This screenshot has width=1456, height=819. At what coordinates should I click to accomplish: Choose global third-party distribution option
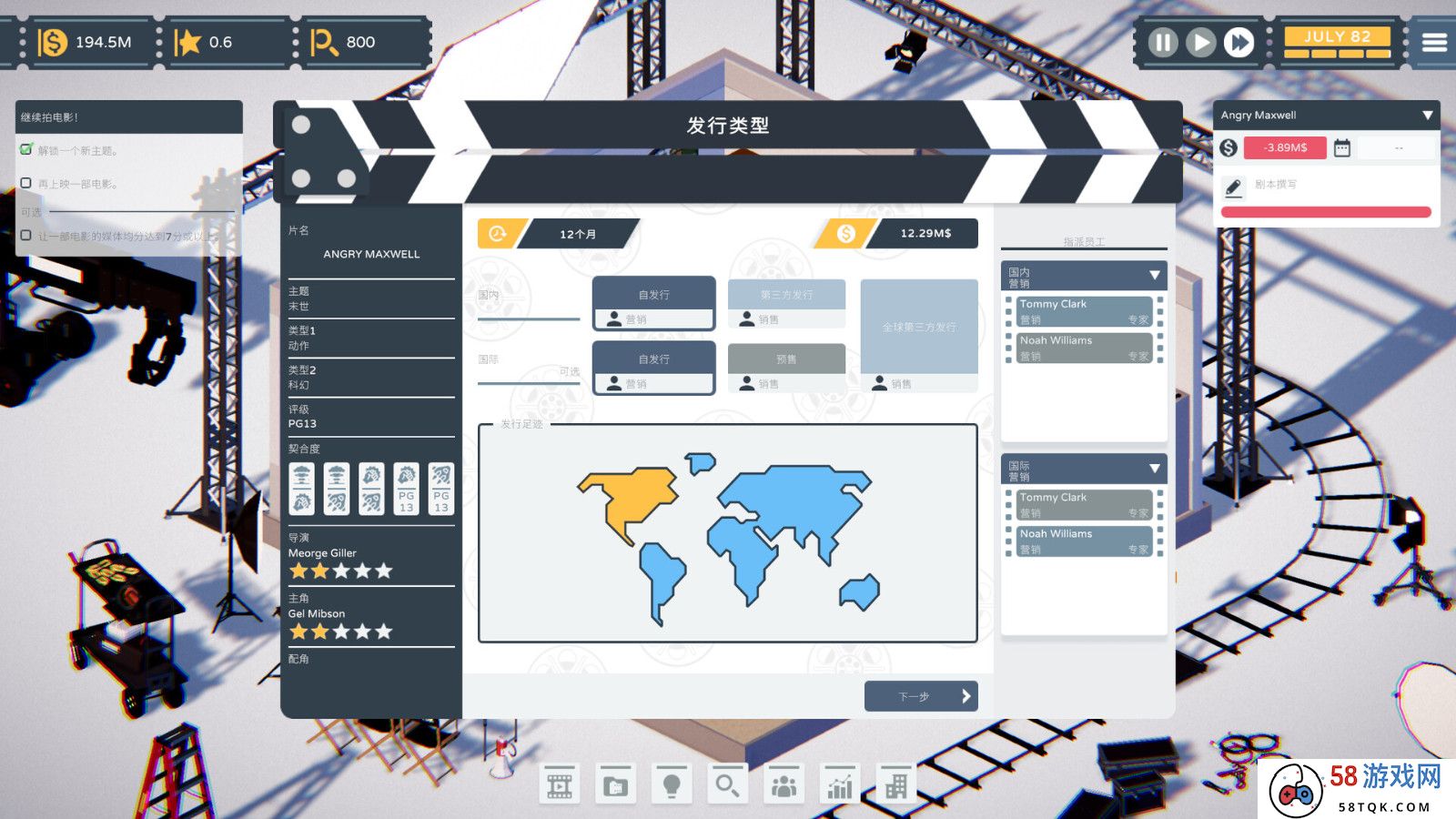[x=919, y=336]
